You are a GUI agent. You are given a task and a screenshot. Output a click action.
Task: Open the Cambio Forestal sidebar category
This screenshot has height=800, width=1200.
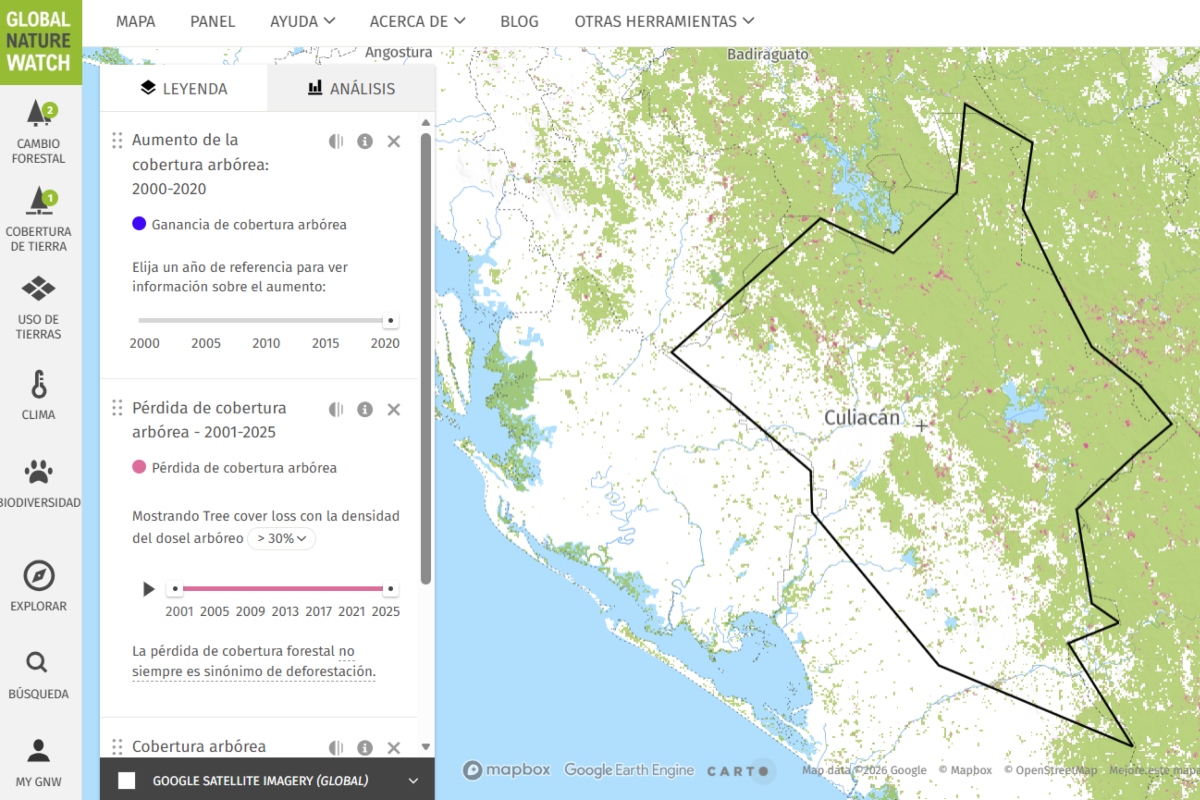[x=40, y=131]
